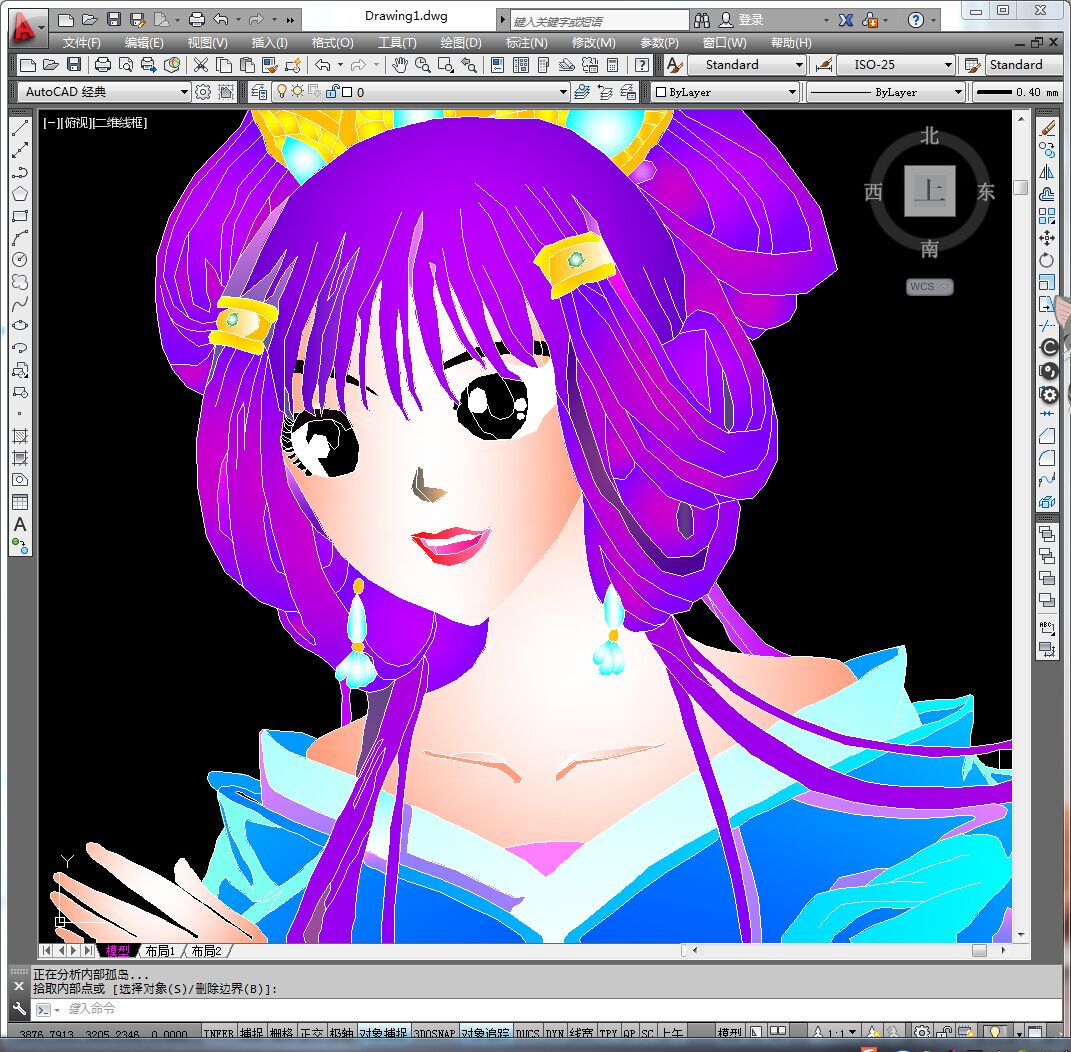
Task: Toggle 对象捕捉 object snap in status bar
Action: 383,1034
